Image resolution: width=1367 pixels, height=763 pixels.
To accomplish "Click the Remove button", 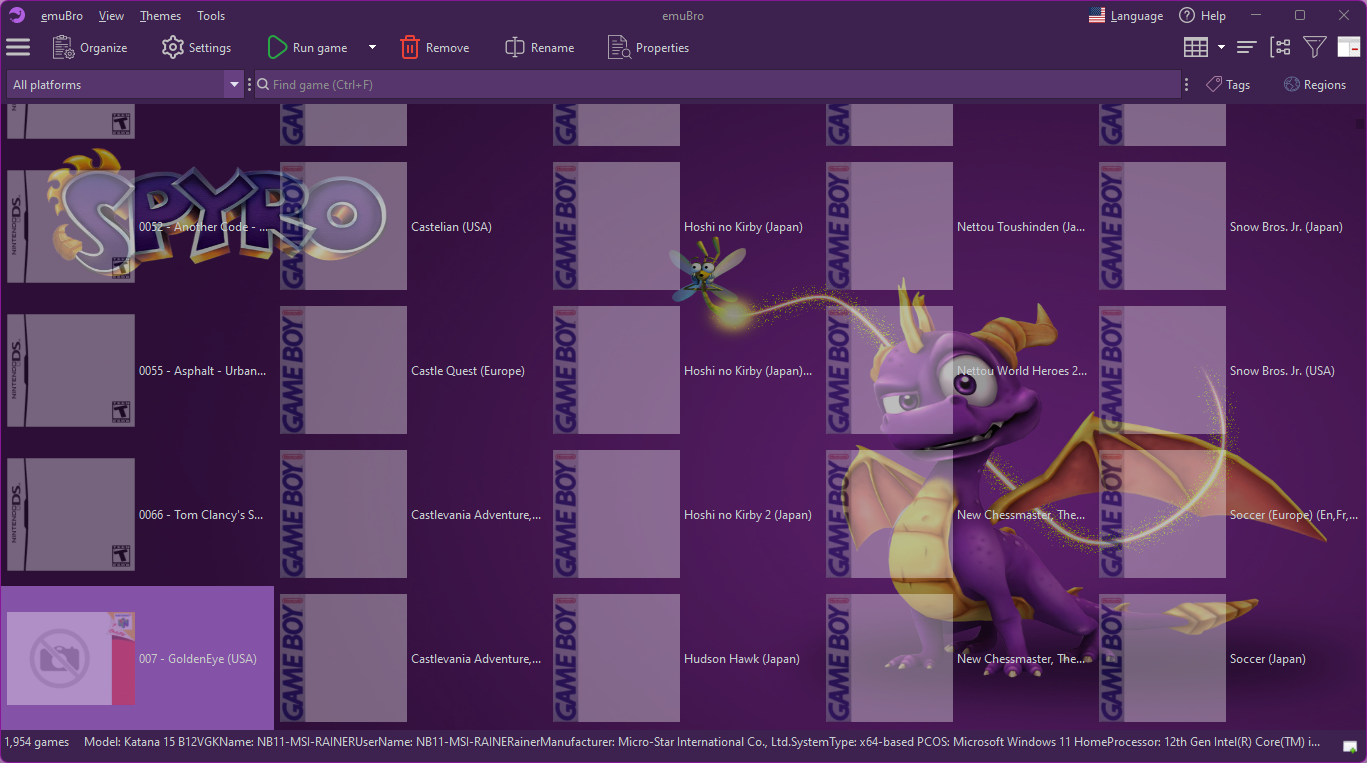I will click(434, 46).
